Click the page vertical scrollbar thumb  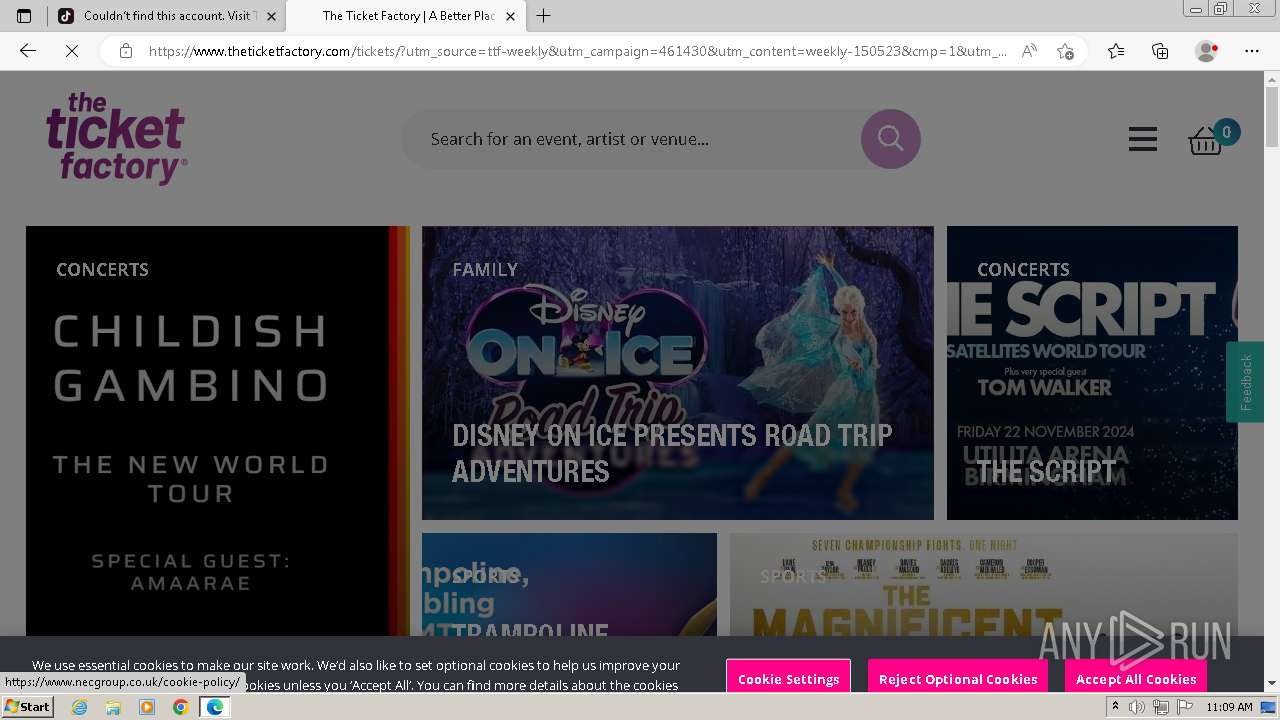click(x=1272, y=118)
